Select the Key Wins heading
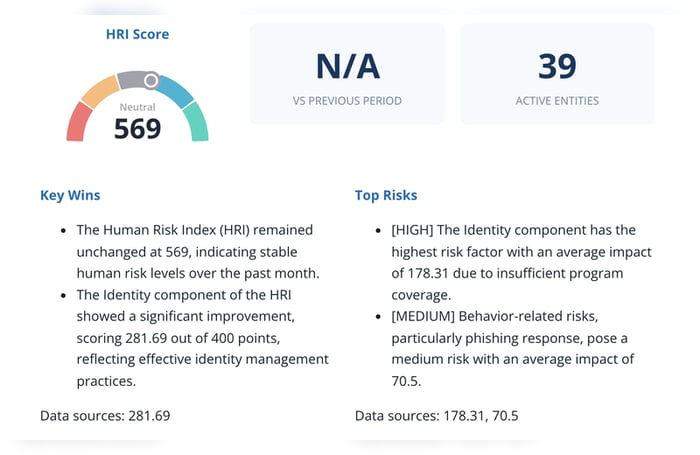The image size is (700, 455). coord(70,195)
